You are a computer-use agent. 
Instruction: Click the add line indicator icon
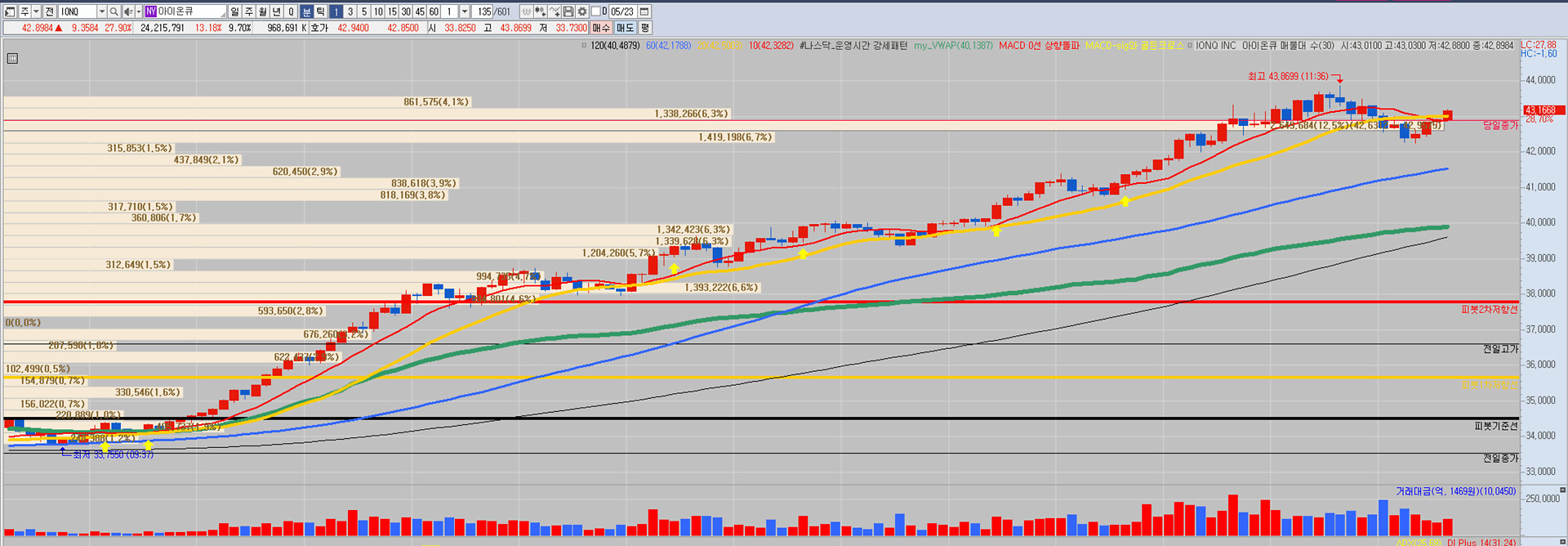coord(555,11)
